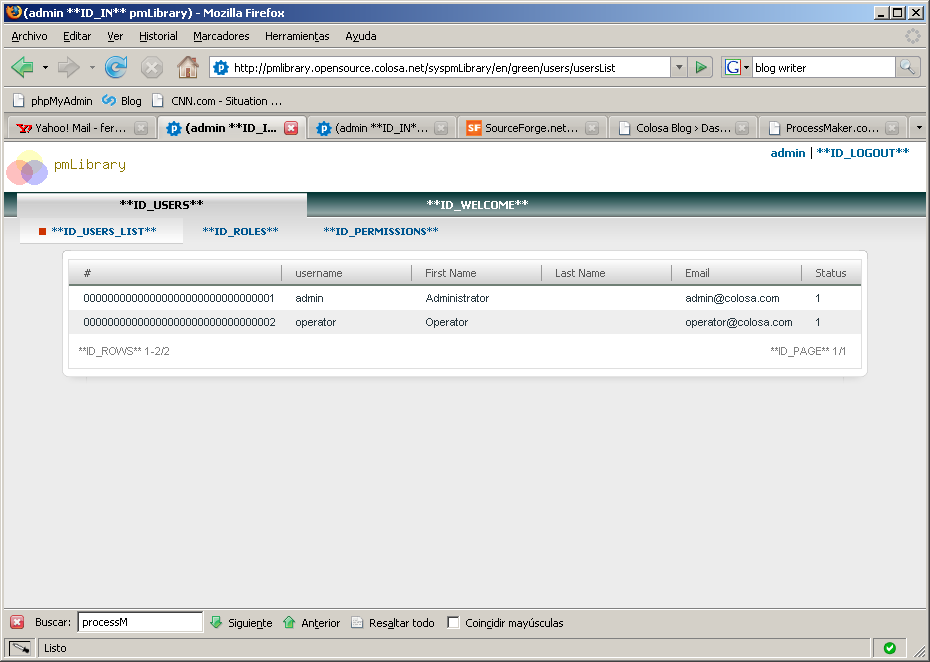
Task: Click the Buscar find text field
Action: click(140, 622)
